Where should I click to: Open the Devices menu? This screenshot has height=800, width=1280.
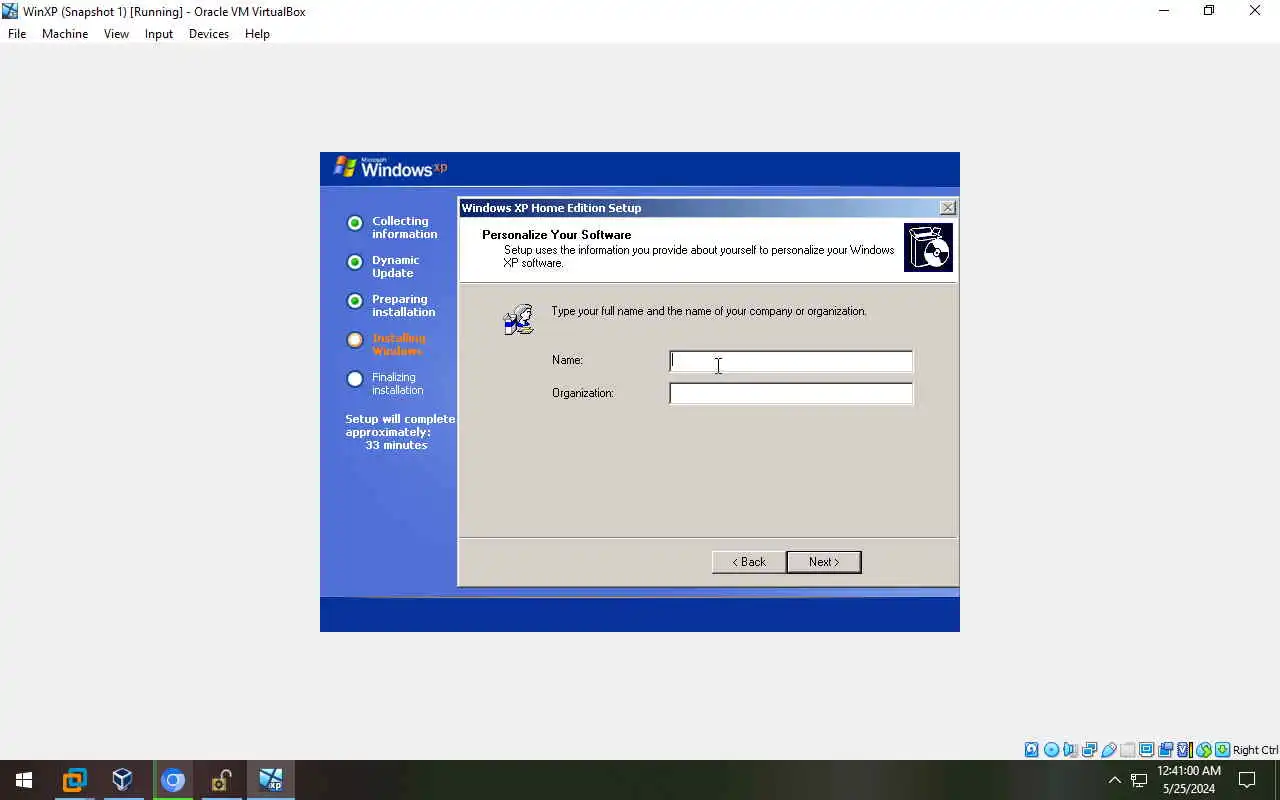click(x=208, y=34)
